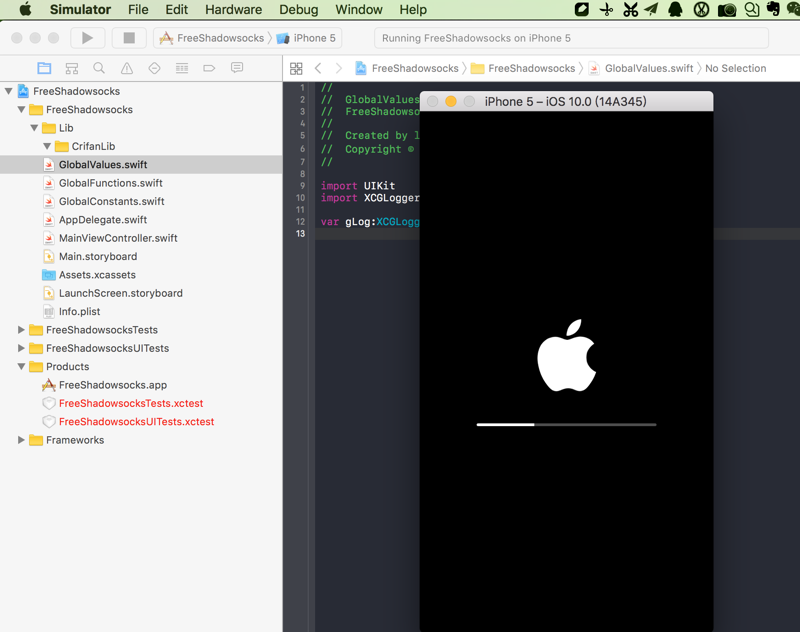This screenshot has width=800, height=632.
Task: Open the Issue navigator warning icon
Action: 126,68
